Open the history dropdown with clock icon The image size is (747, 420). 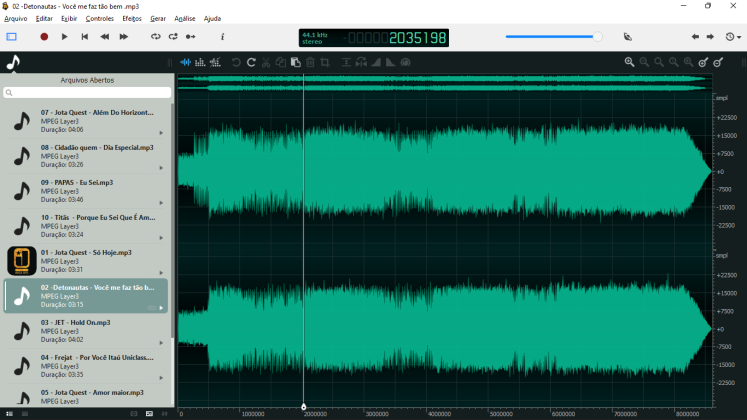[733, 37]
